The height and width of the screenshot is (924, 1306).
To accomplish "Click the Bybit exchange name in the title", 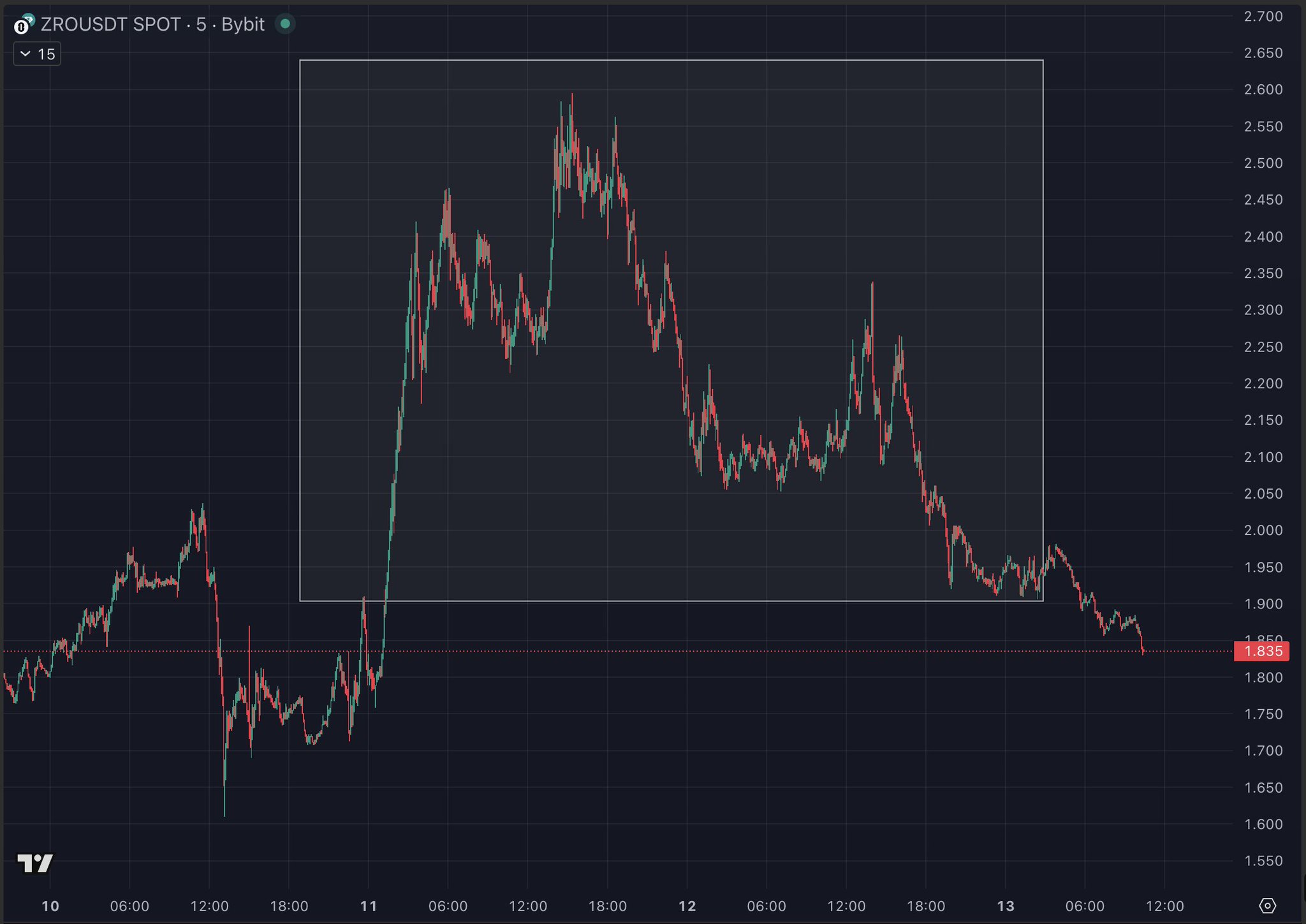I will [242, 24].
